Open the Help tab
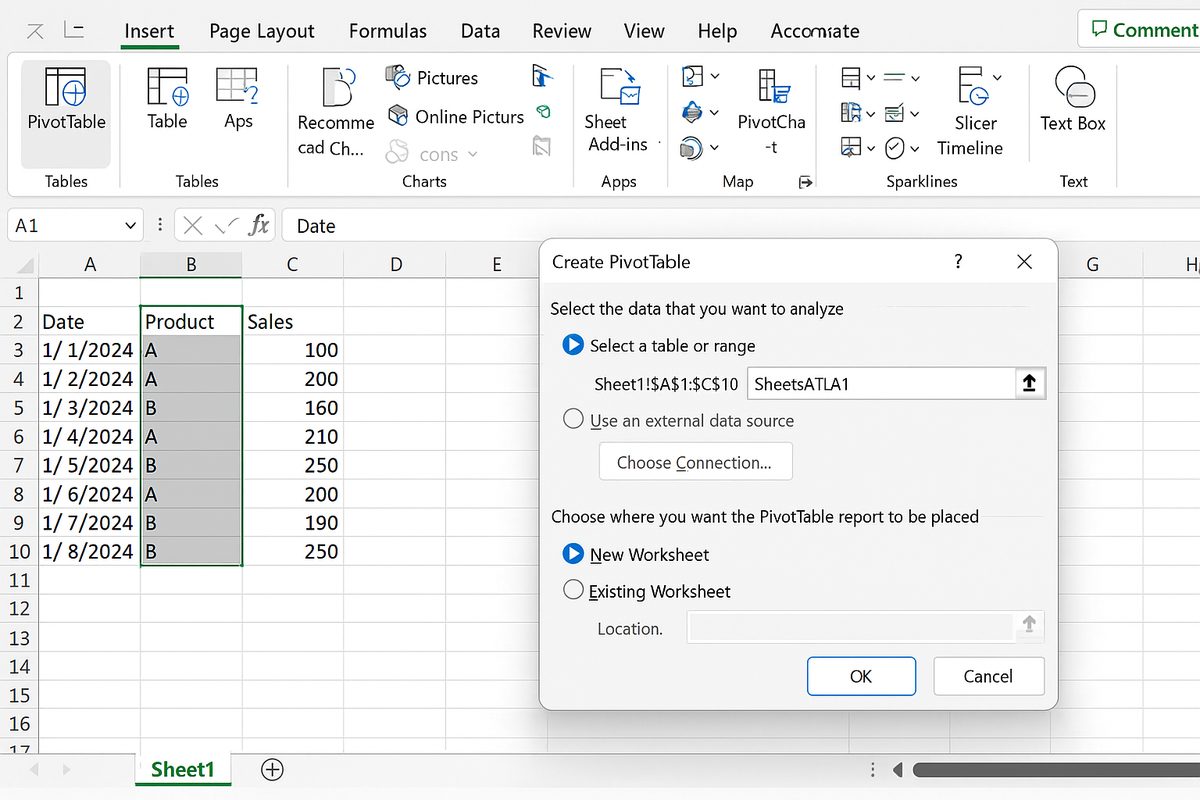This screenshot has width=1200, height=800. 717,31
